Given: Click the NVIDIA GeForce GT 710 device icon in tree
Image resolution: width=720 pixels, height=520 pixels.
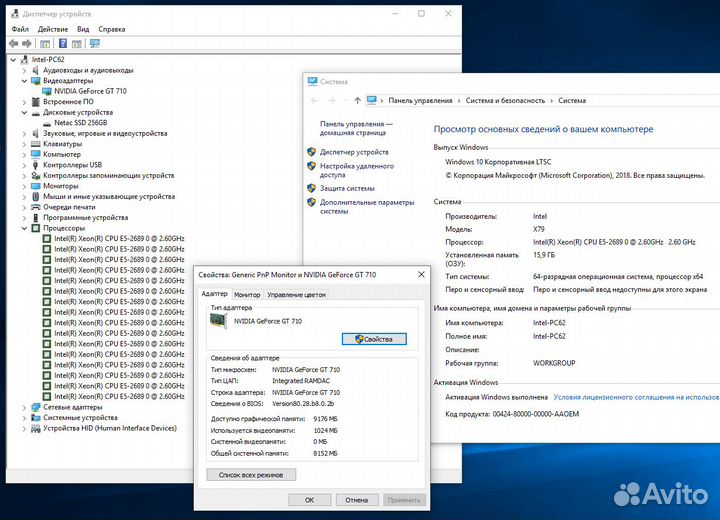Looking at the screenshot, I should coord(47,91).
